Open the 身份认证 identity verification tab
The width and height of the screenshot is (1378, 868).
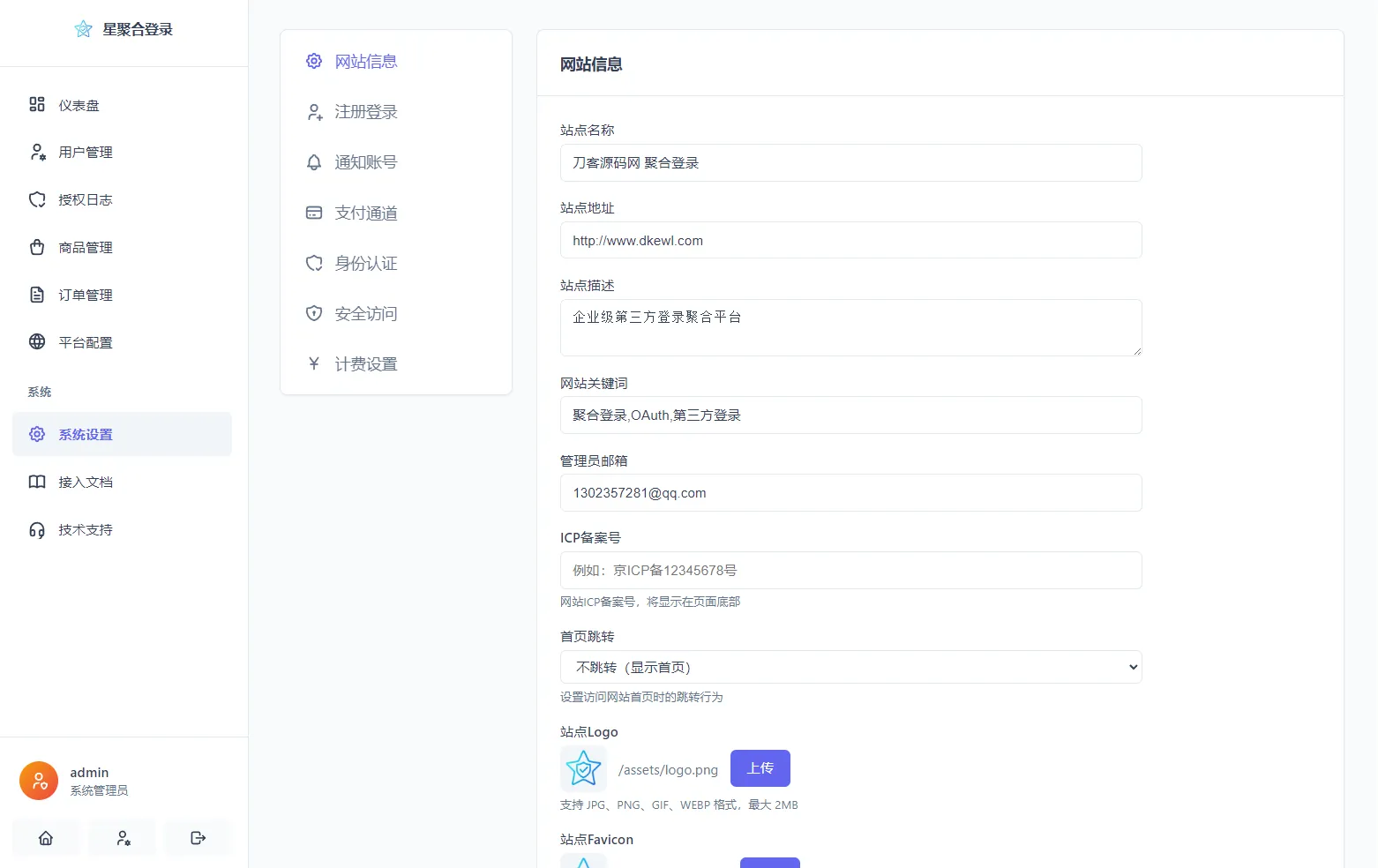(366, 263)
